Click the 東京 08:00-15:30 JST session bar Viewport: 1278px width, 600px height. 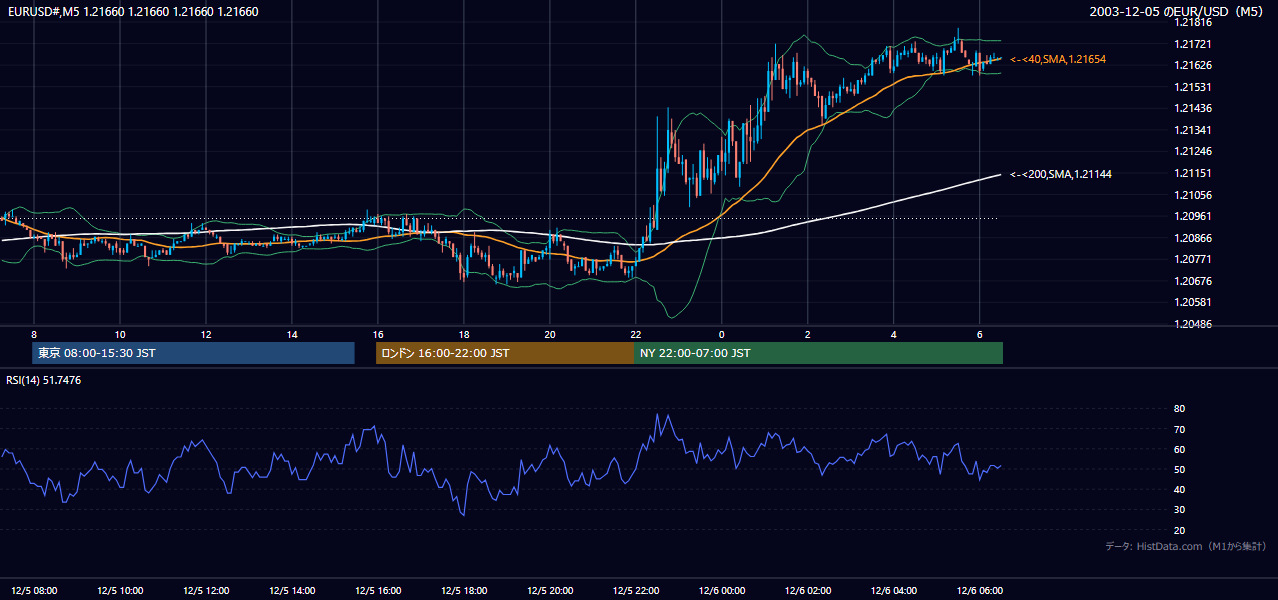tap(193, 353)
